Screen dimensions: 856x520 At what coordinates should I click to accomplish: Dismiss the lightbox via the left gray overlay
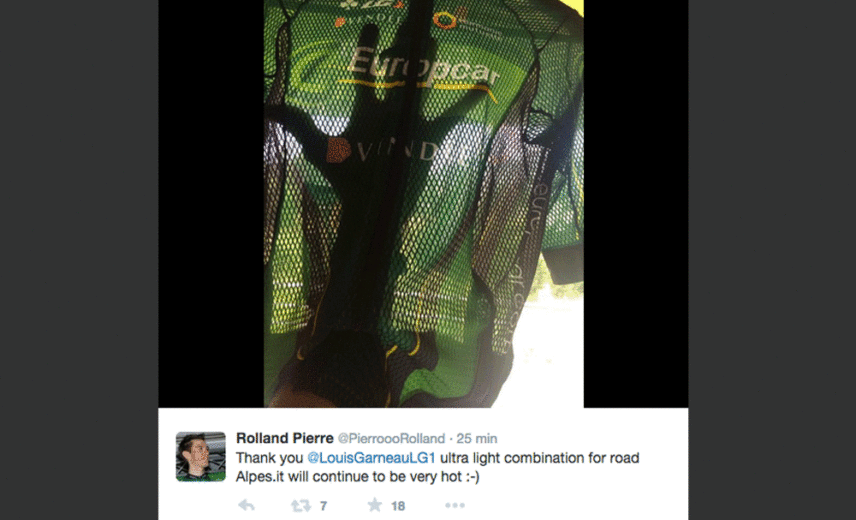(79, 260)
